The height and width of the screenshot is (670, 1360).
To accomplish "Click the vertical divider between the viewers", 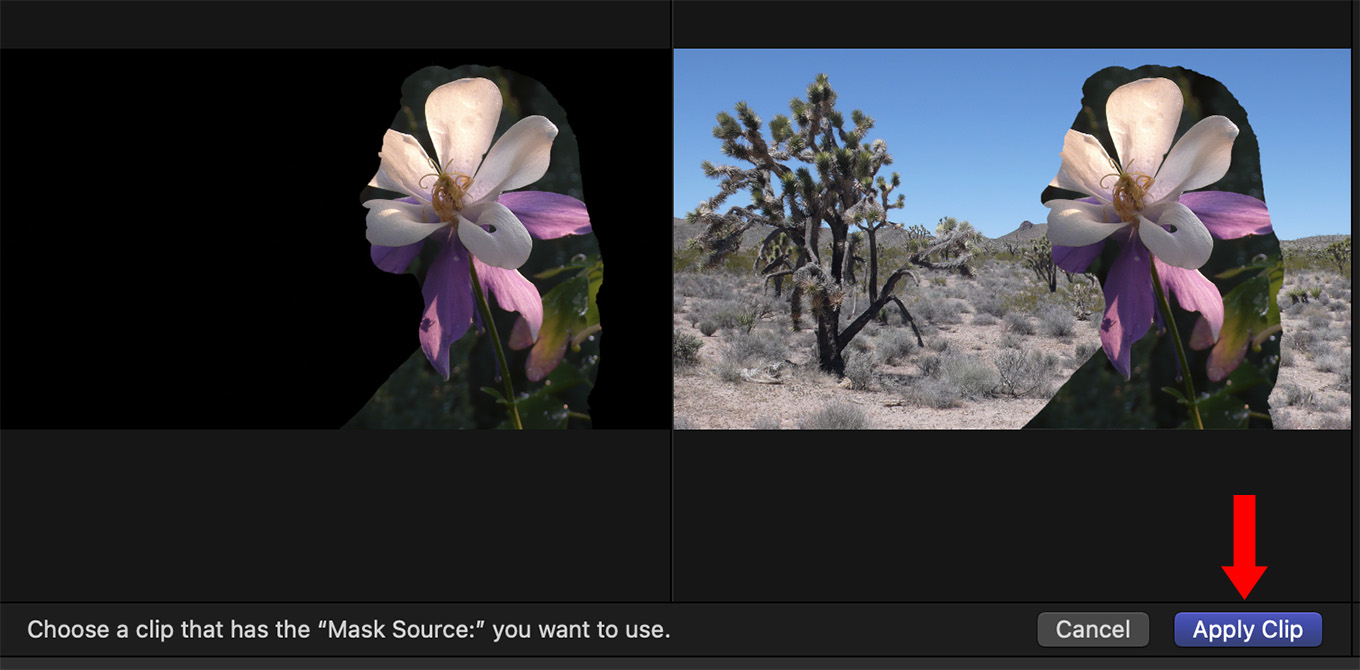I will [671, 300].
